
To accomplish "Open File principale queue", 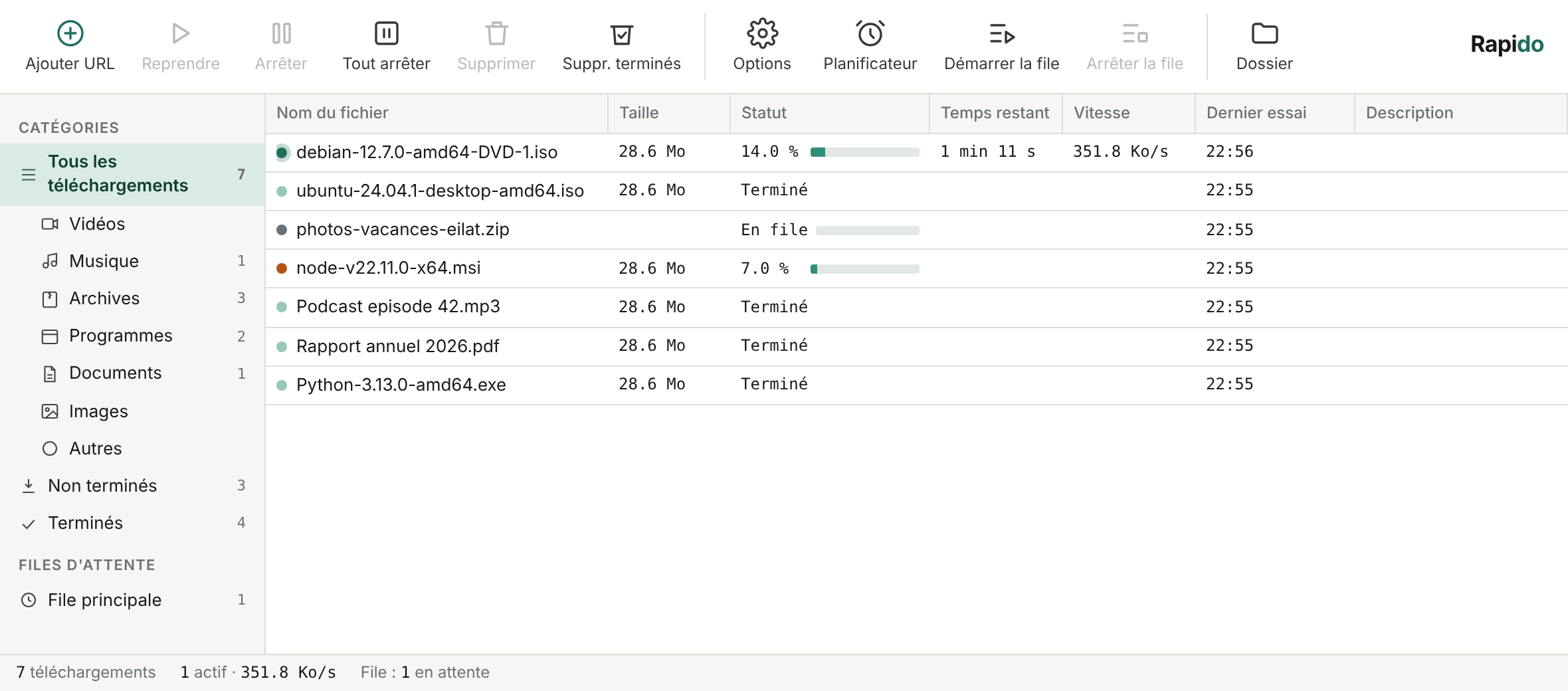I will pyautogui.click(x=133, y=600).
